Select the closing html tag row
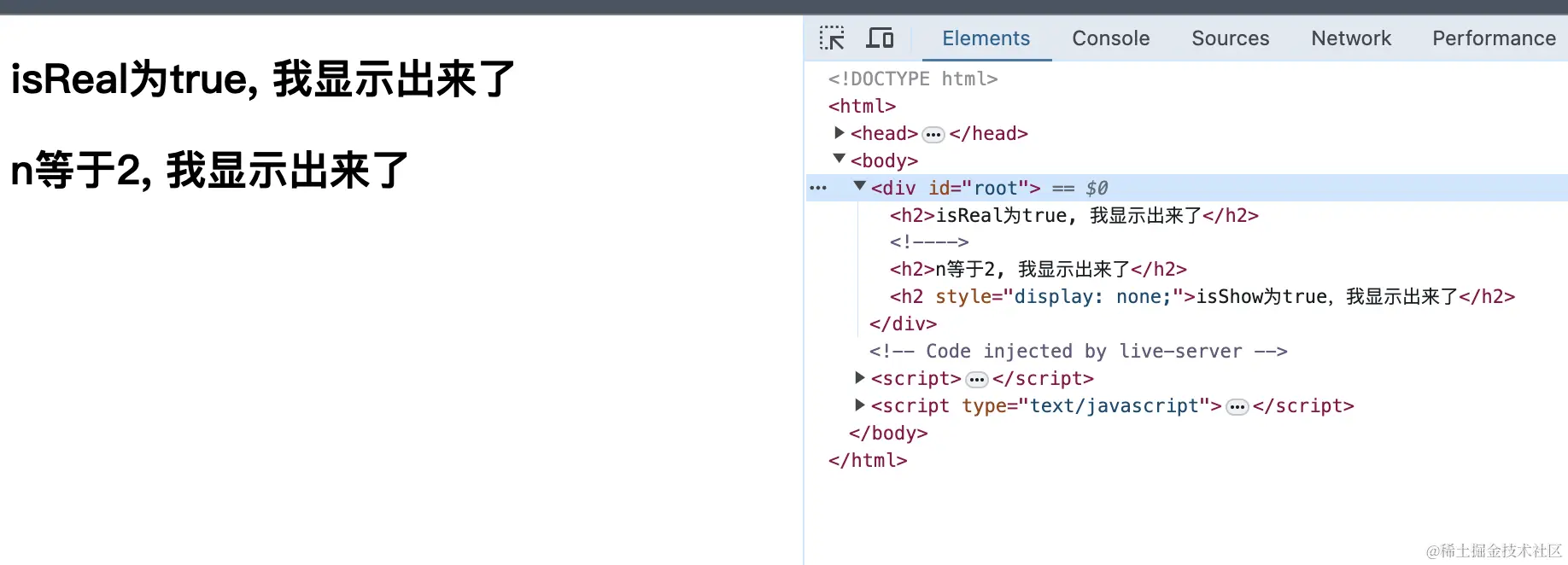This screenshot has width=1568, height=565. 868,460
